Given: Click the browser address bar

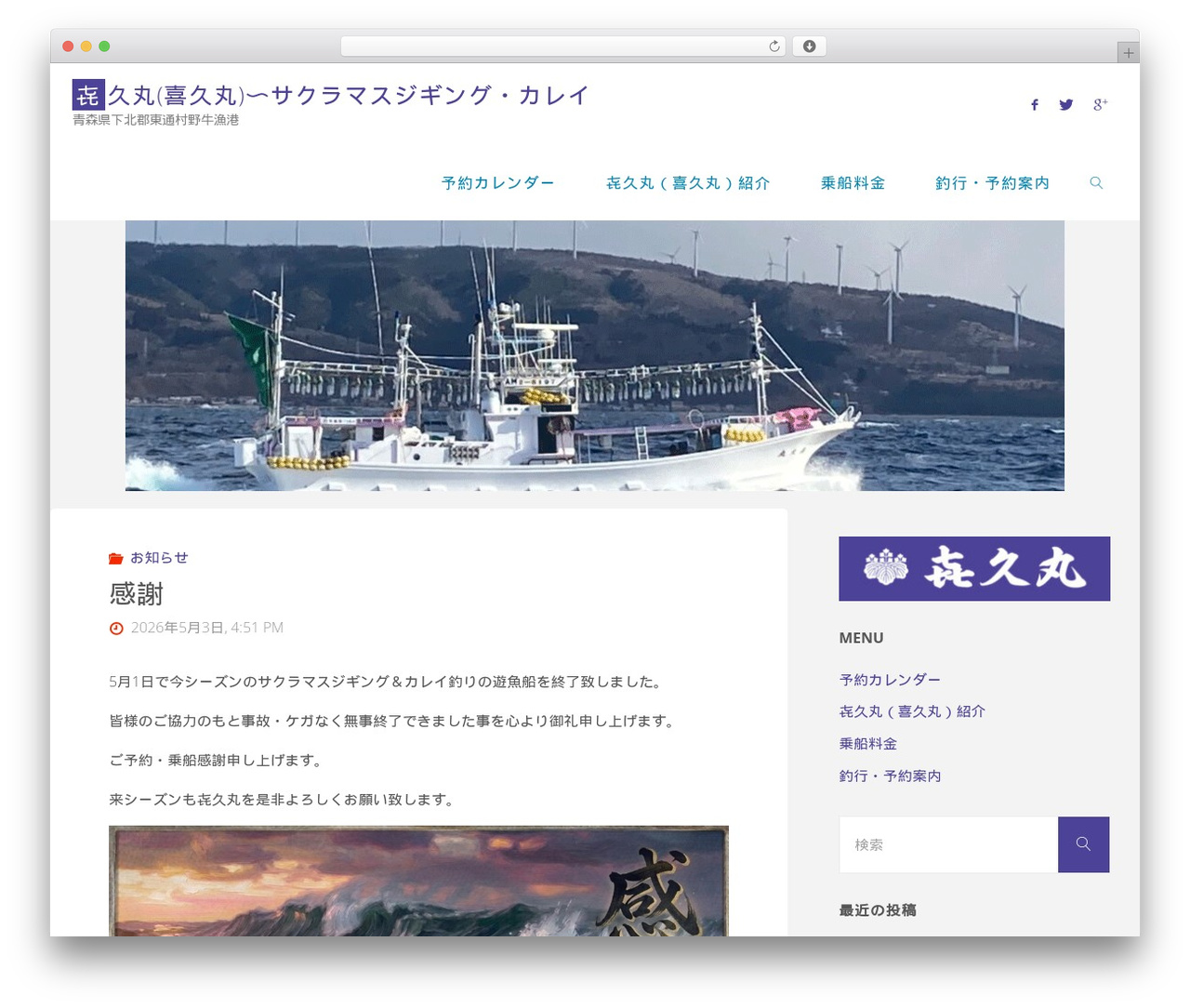Looking at the screenshot, I should [563, 46].
